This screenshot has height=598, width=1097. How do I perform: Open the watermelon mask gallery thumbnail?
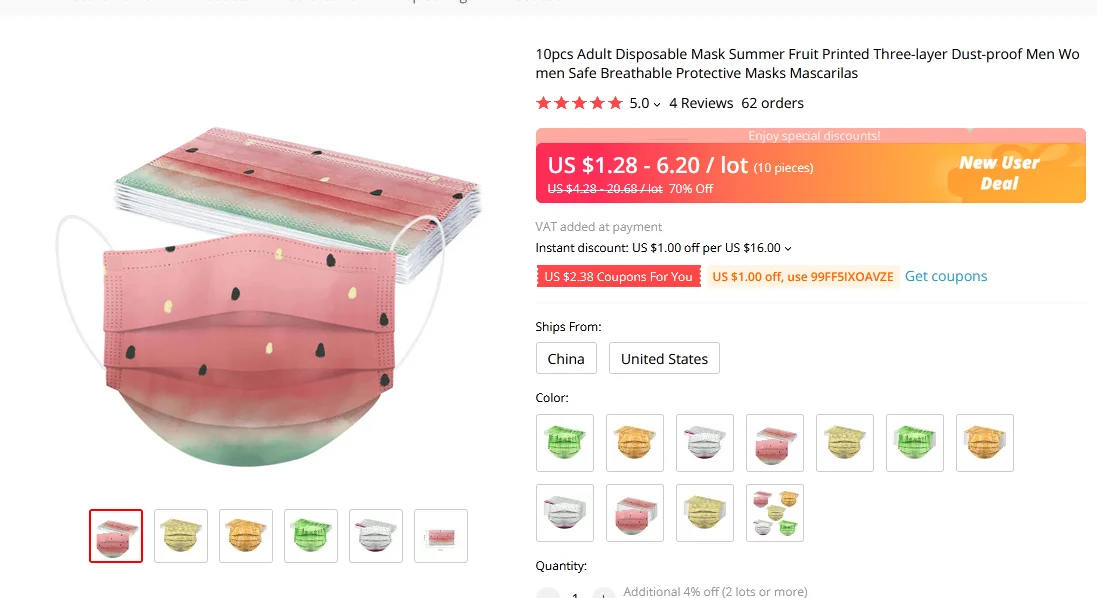(x=116, y=536)
